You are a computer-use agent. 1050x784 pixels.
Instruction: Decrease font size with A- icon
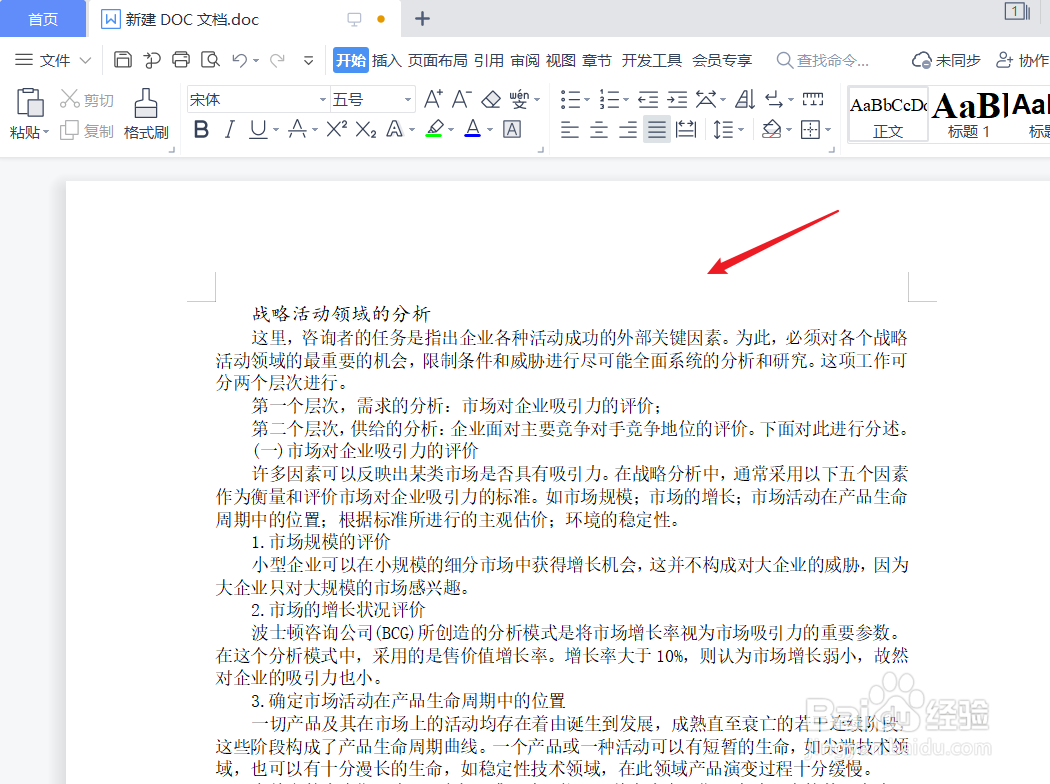coord(462,99)
